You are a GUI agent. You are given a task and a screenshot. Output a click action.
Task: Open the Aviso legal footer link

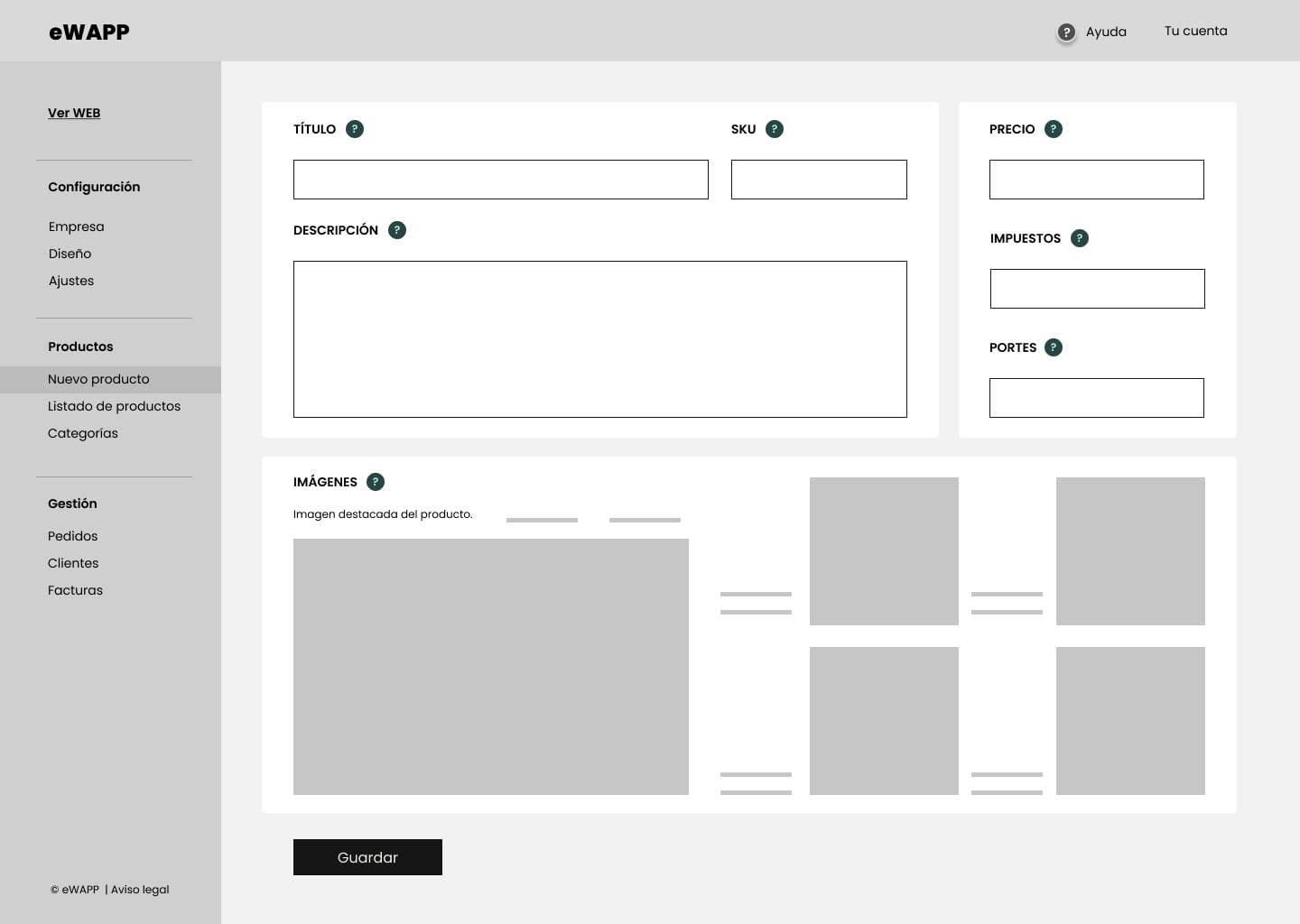point(140,890)
